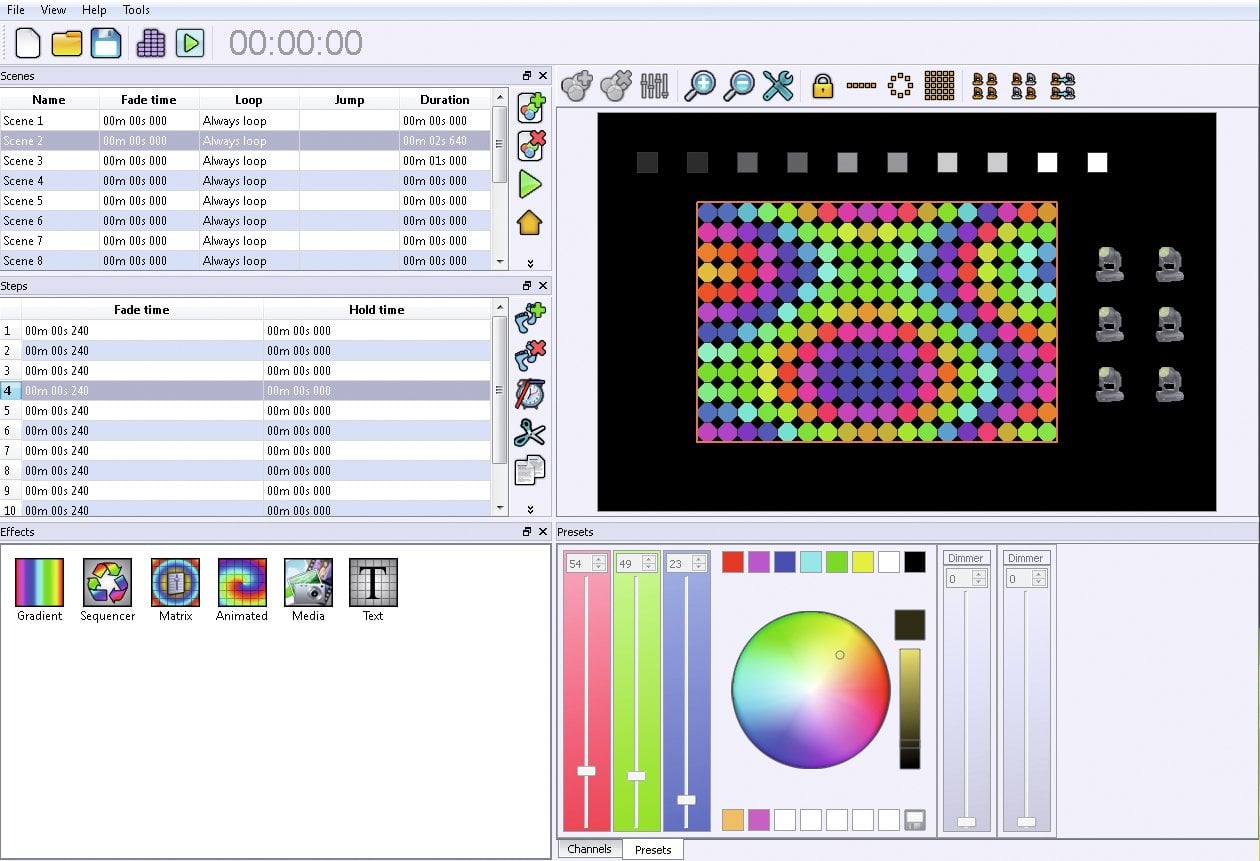Click the red channel slider handle
The height and width of the screenshot is (861, 1260).
tap(586, 771)
